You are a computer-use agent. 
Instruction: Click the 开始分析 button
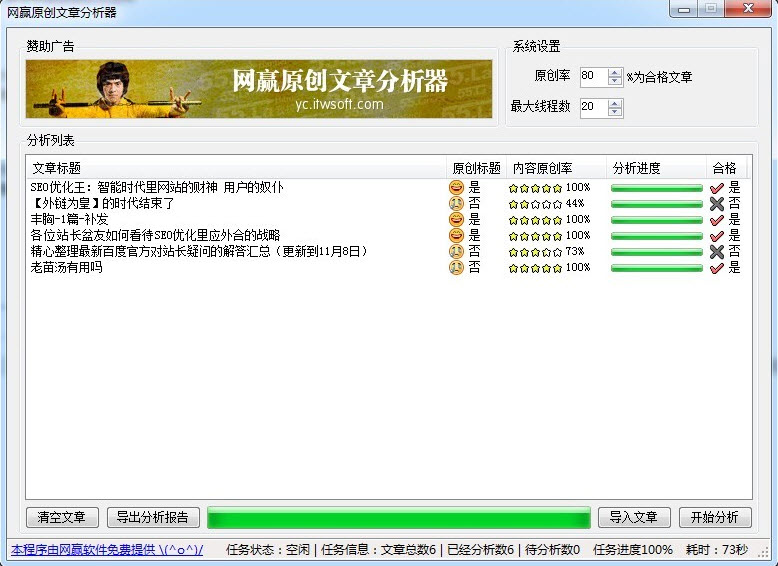click(x=715, y=517)
